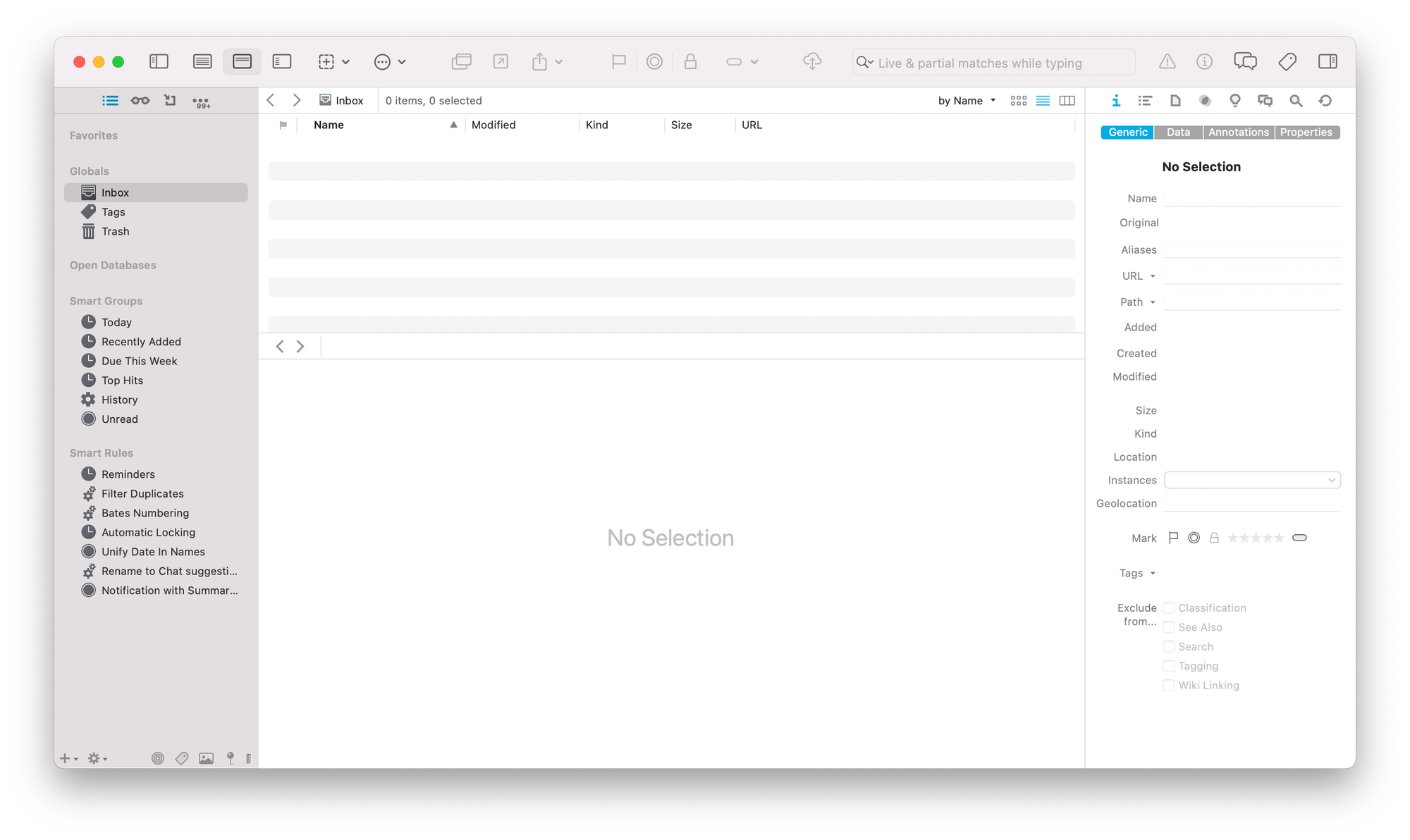Select the Search inspector magnifier icon
This screenshot has height=840, width=1410.
[1296, 101]
